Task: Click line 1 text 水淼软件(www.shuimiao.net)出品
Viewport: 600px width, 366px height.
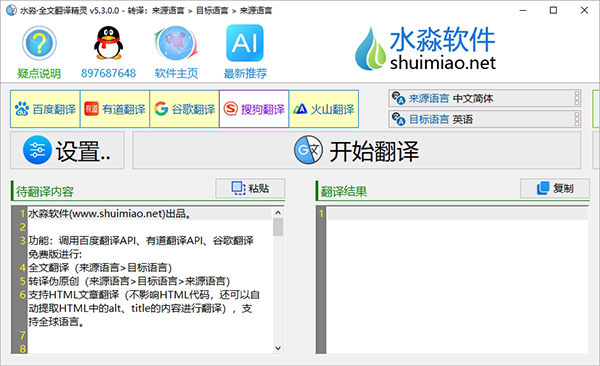Action: [x=110, y=214]
